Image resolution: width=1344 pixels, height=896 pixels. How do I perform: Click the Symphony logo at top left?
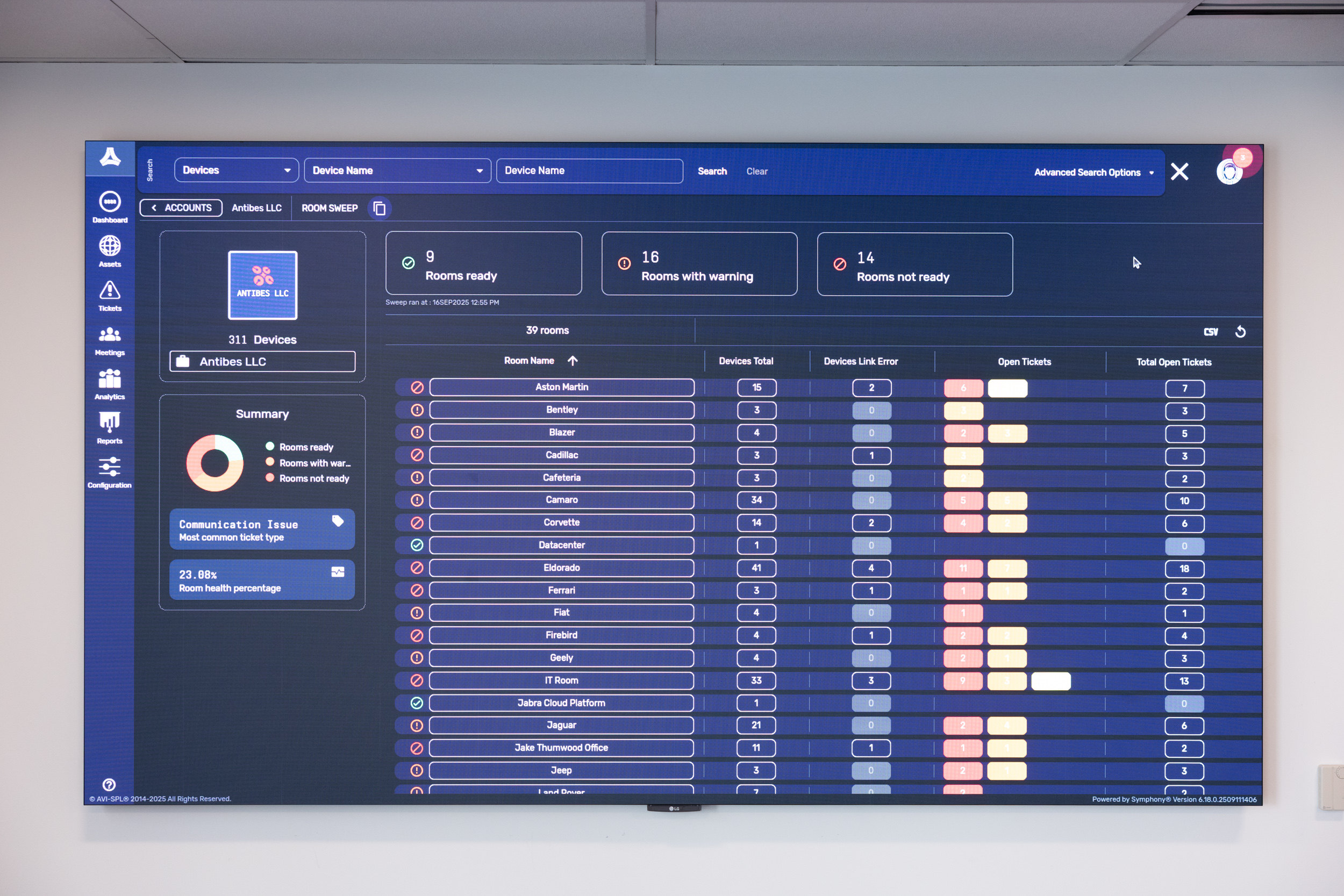point(110,157)
